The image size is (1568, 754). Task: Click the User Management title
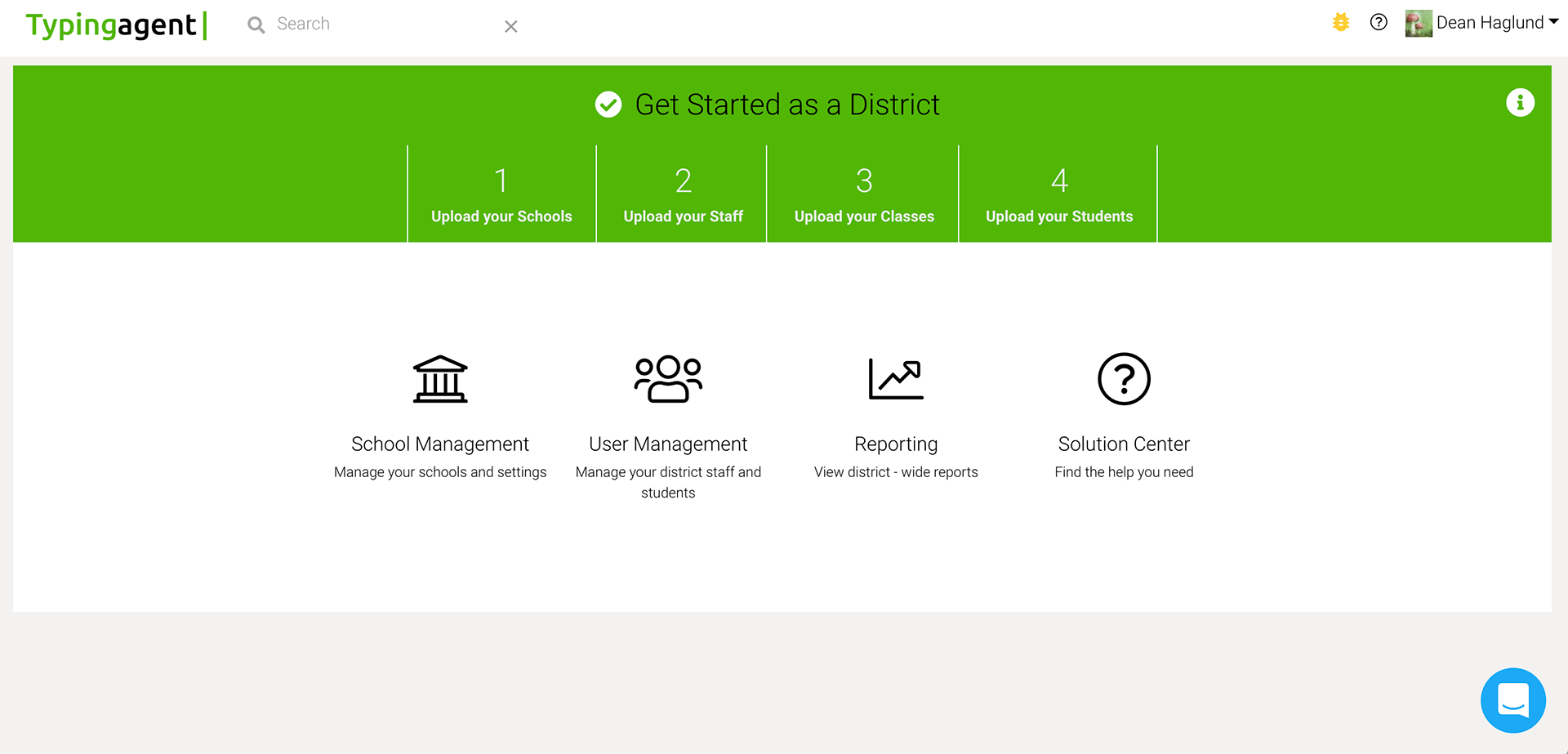(x=668, y=444)
